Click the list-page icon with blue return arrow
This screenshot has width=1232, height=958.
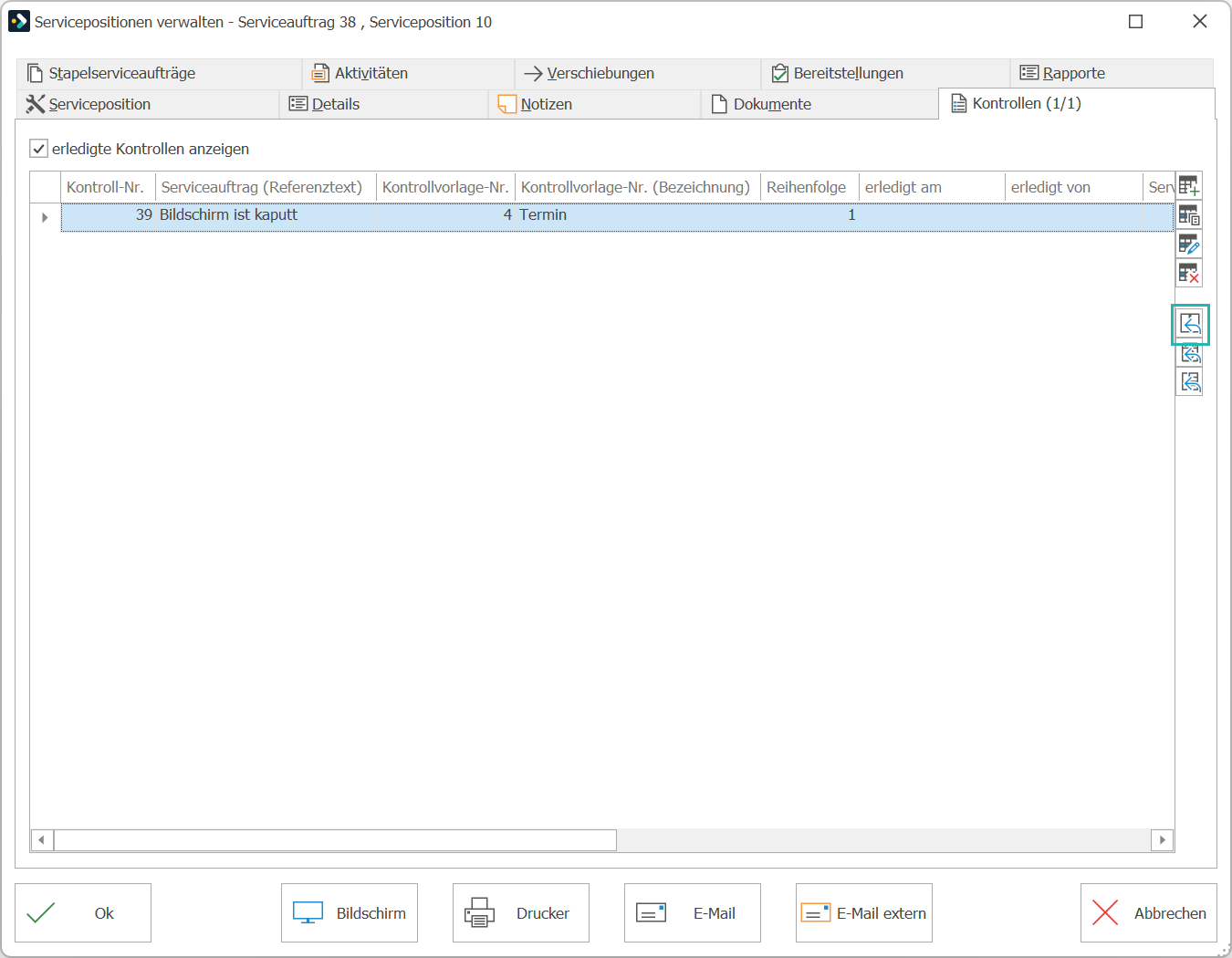point(1190,382)
